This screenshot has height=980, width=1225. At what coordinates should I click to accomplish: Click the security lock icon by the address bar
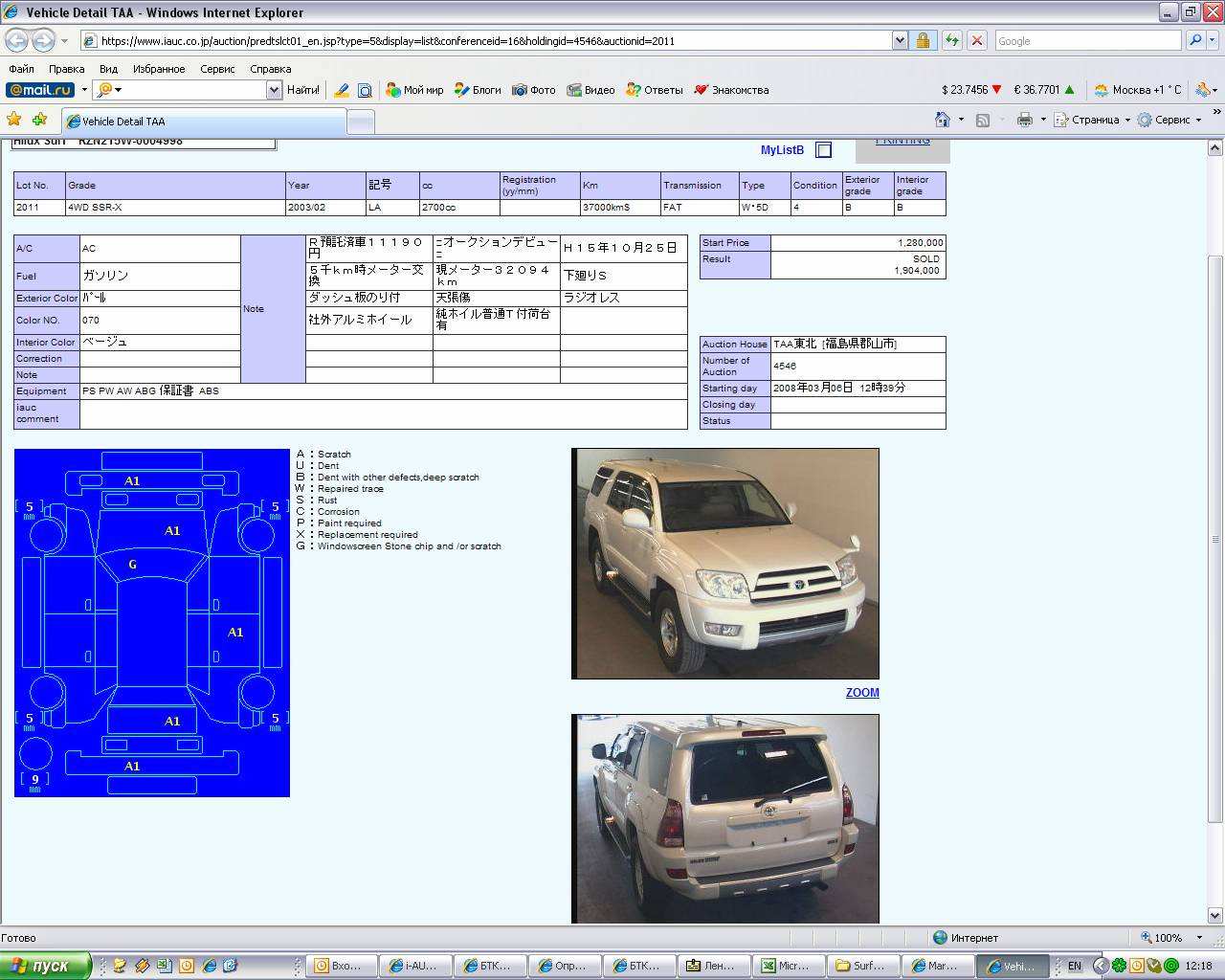[923, 40]
